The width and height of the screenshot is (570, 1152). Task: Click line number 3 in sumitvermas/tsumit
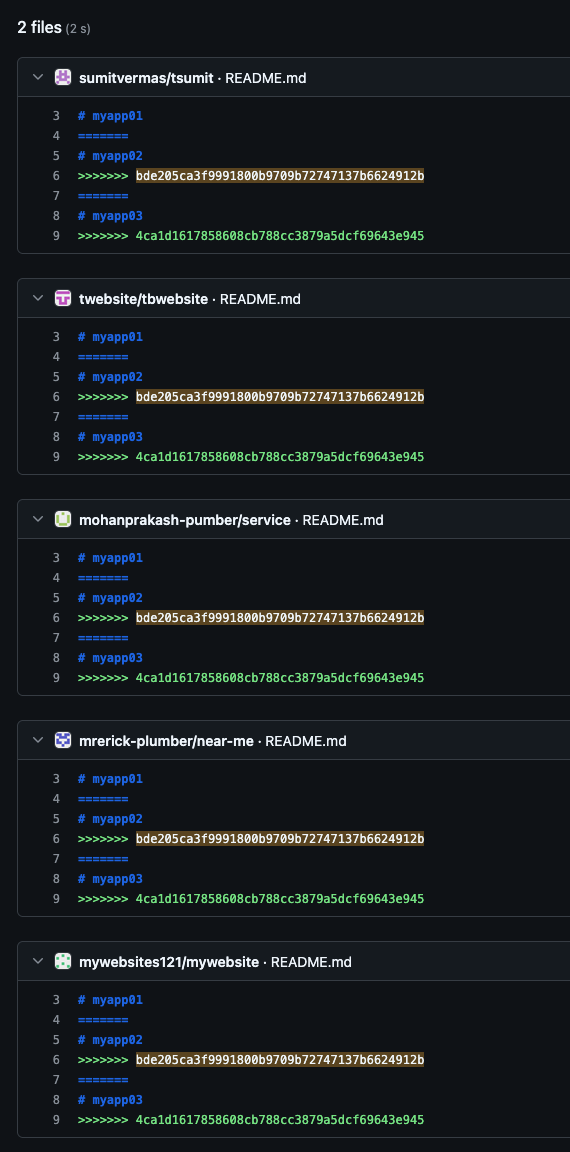click(x=56, y=116)
